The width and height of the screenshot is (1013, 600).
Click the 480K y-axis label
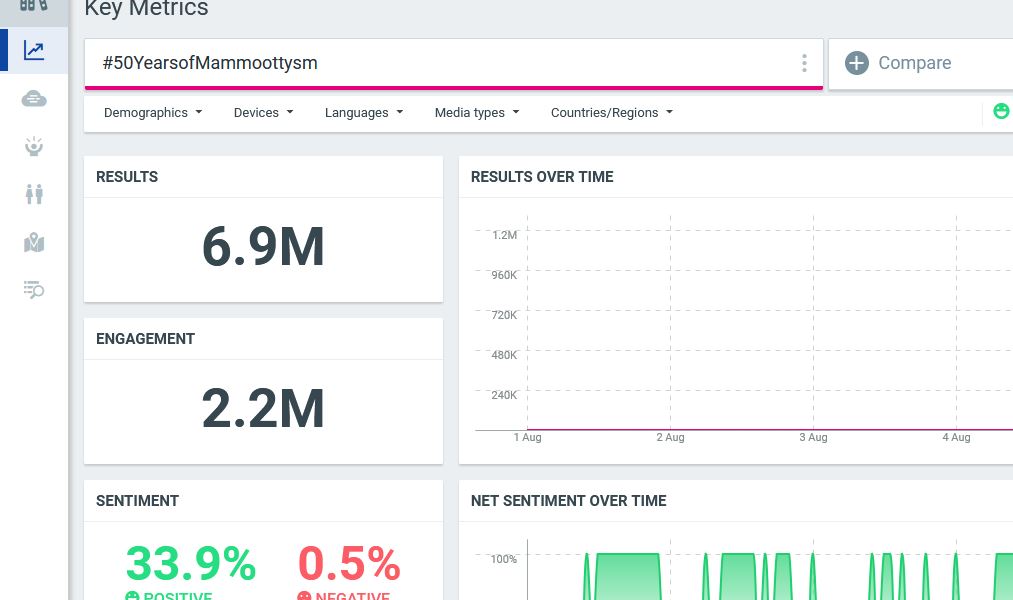pos(504,355)
